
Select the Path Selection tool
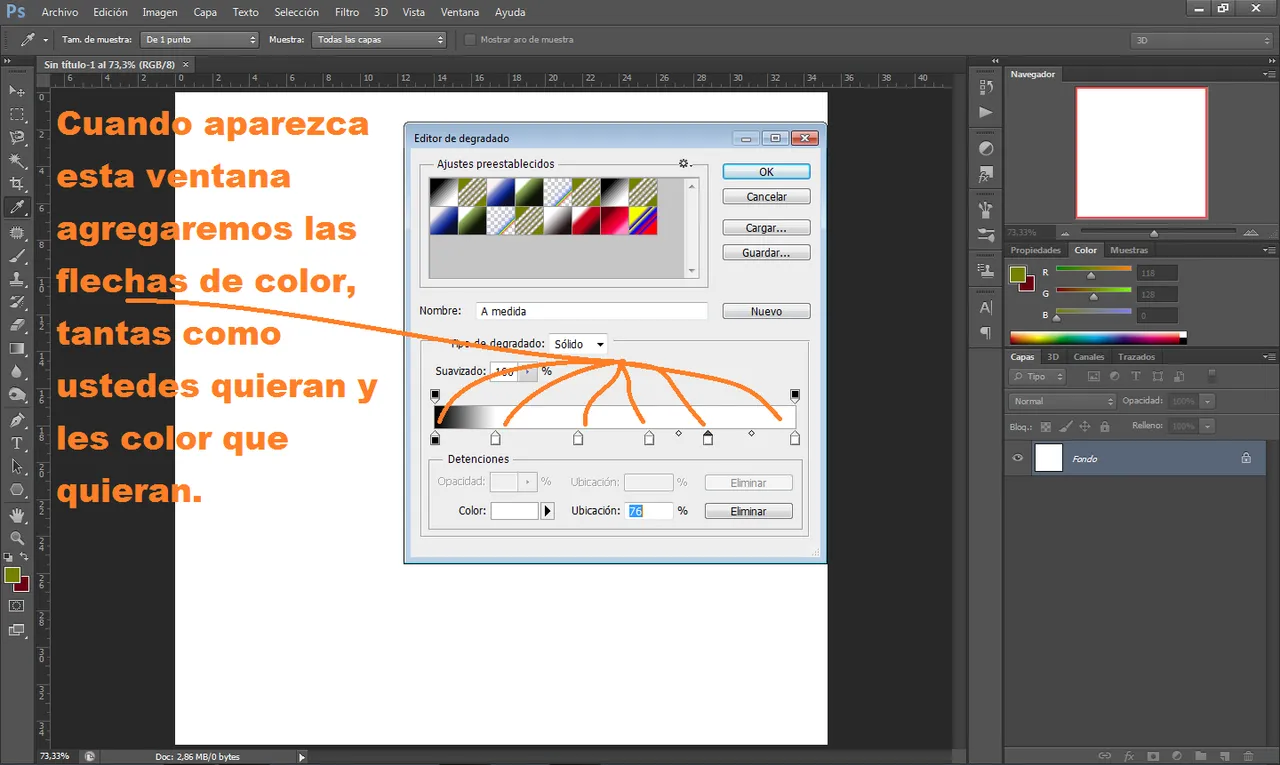coord(17,466)
